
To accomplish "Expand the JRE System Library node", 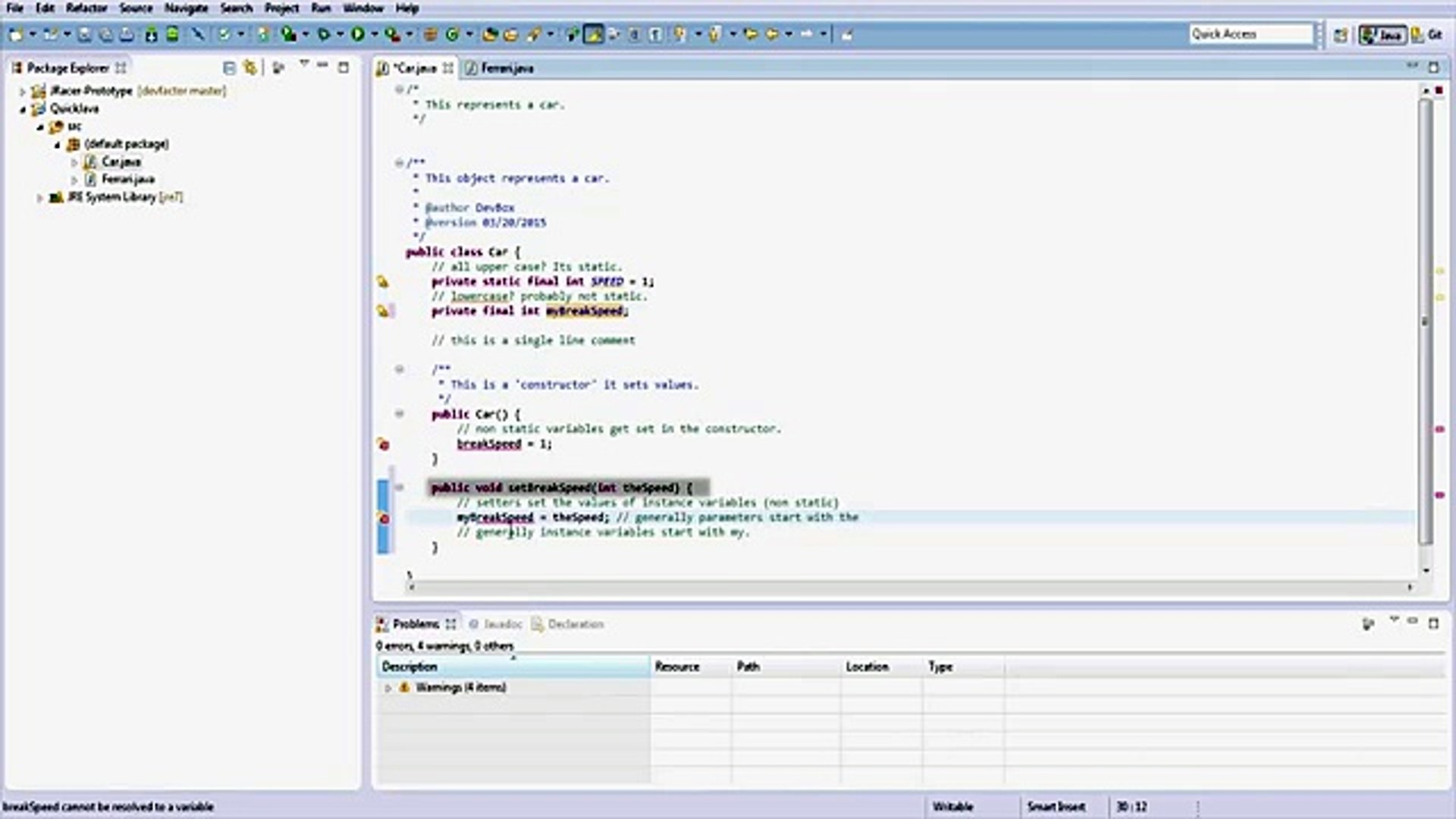I will 40,198.
